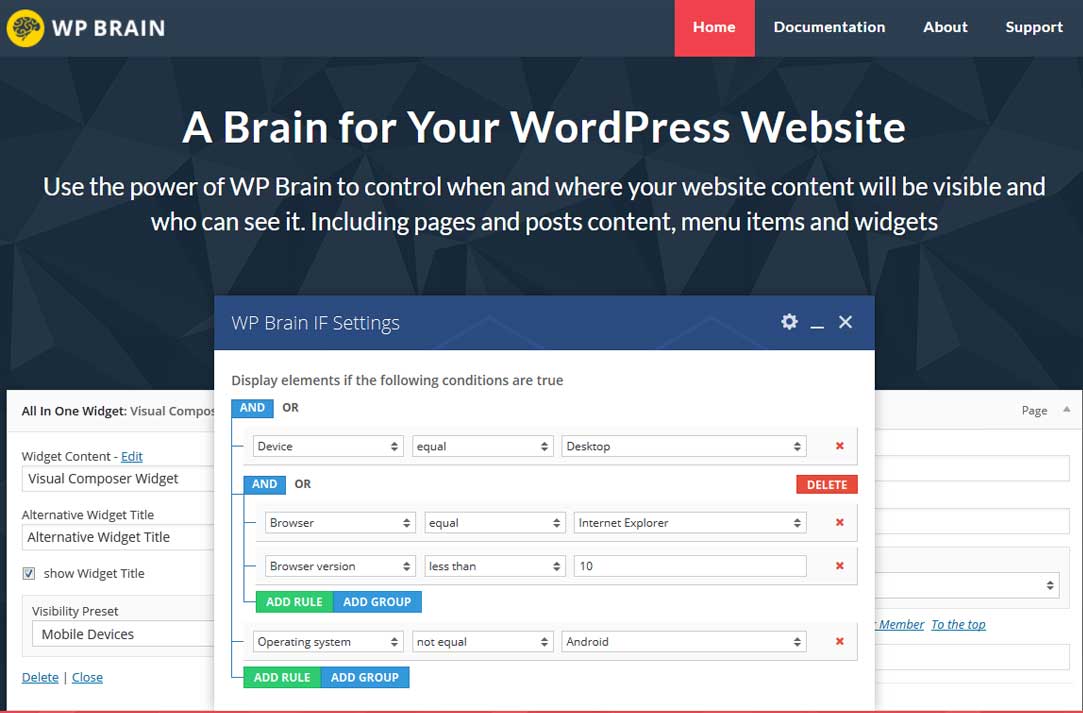Open the Widget Content Edit link

[x=131, y=456]
